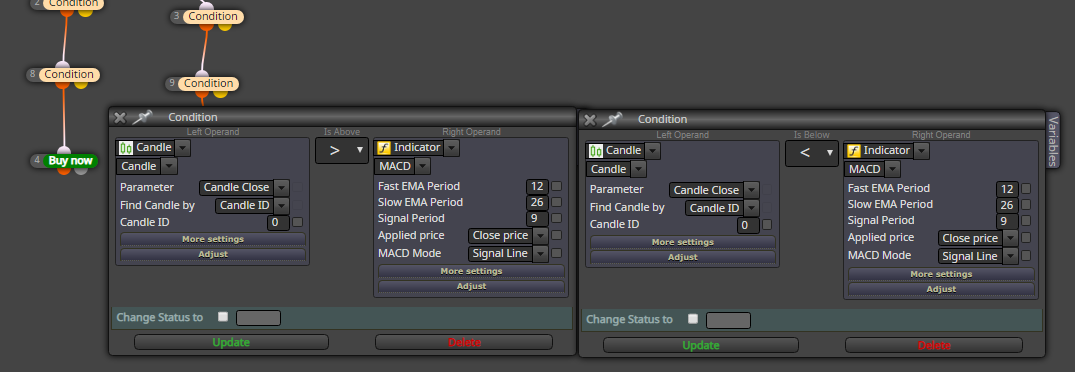Open MACD Mode dropdown in right panel
Screen dimensions: 1075x372
click(1010, 256)
